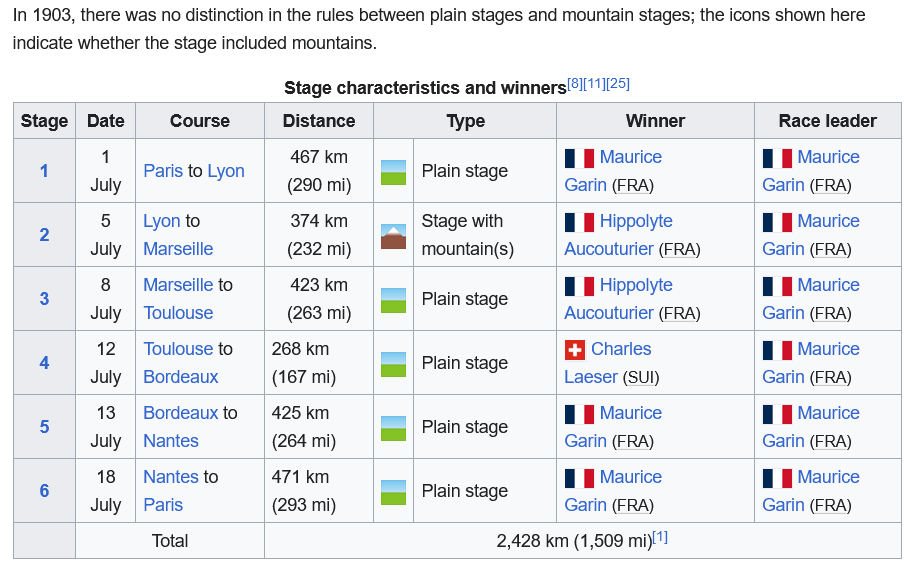
Task: Click the plain stage icon in Stage 4
Action: pyautogui.click(x=393, y=363)
